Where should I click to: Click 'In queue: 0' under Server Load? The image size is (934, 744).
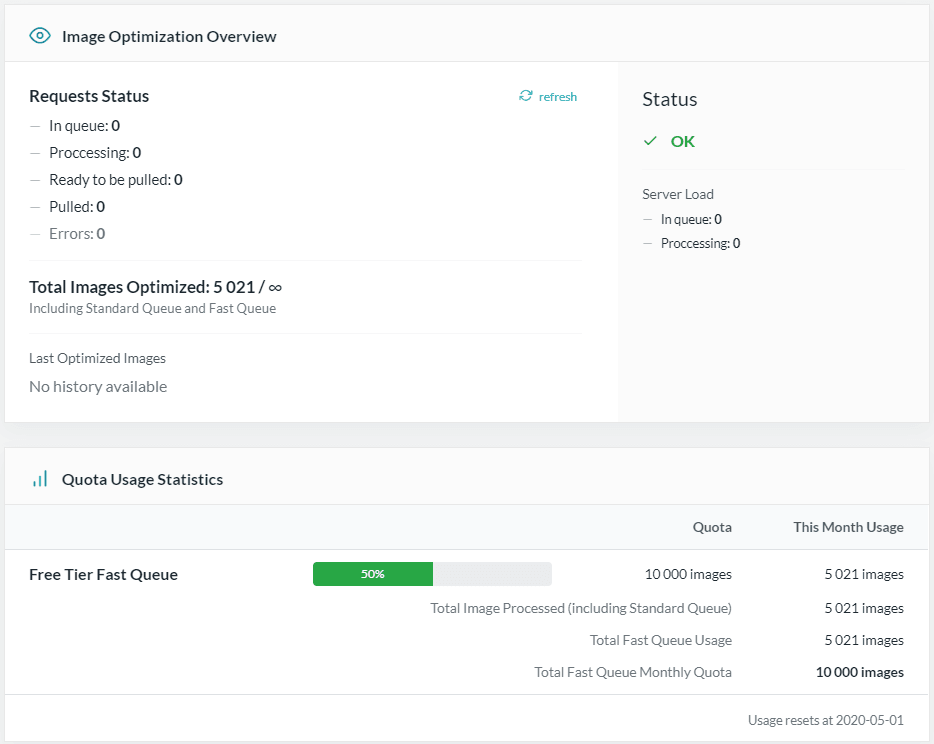(x=691, y=219)
